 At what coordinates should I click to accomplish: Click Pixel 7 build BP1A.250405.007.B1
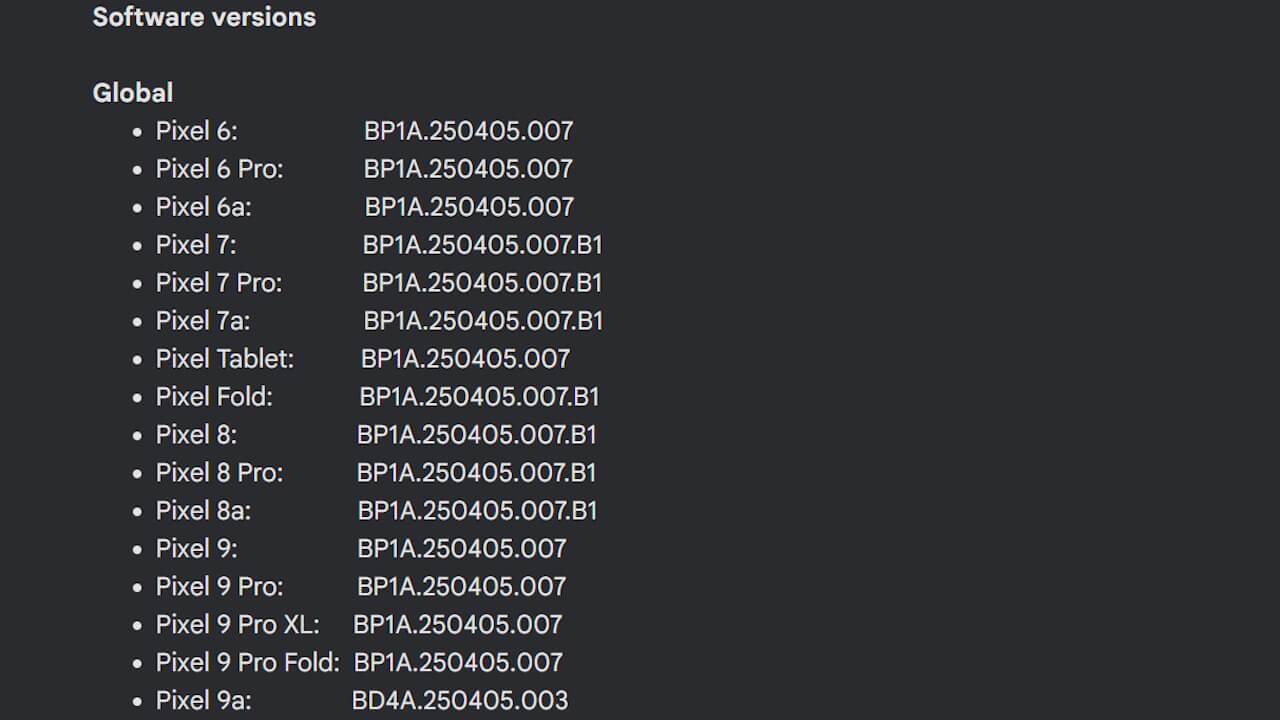(x=483, y=245)
